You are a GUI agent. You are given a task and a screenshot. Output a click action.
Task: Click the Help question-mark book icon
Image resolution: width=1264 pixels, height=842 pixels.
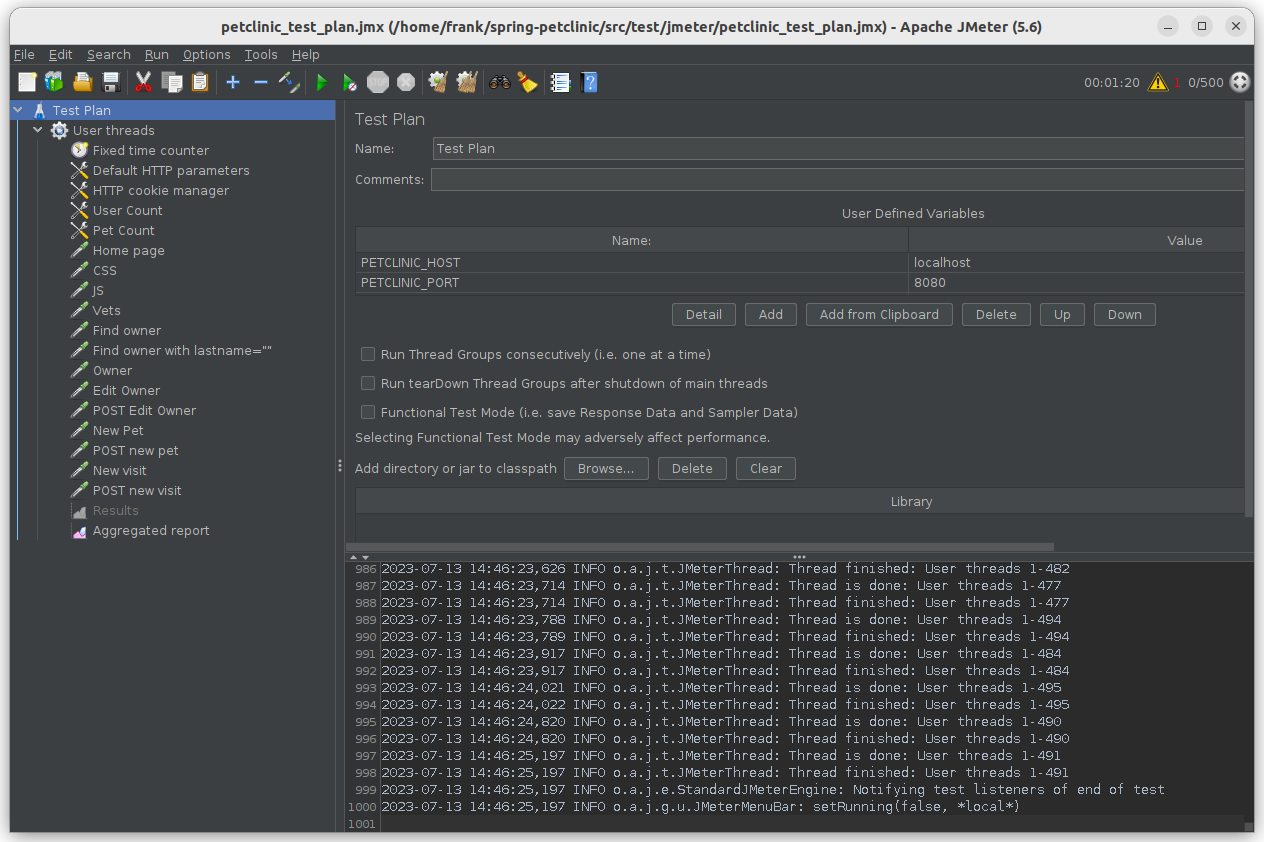click(x=590, y=82)
